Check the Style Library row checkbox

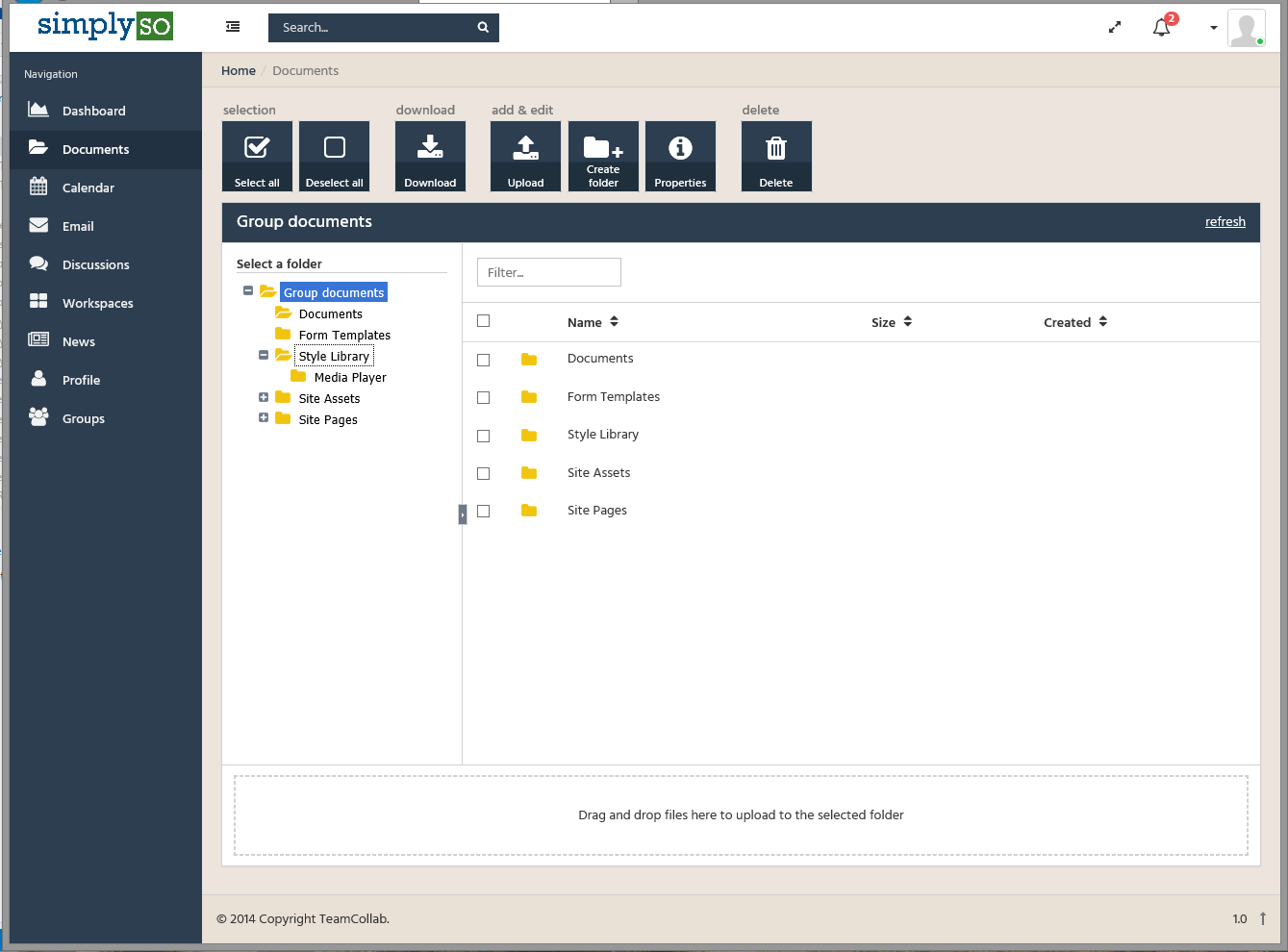click(484, 436)
